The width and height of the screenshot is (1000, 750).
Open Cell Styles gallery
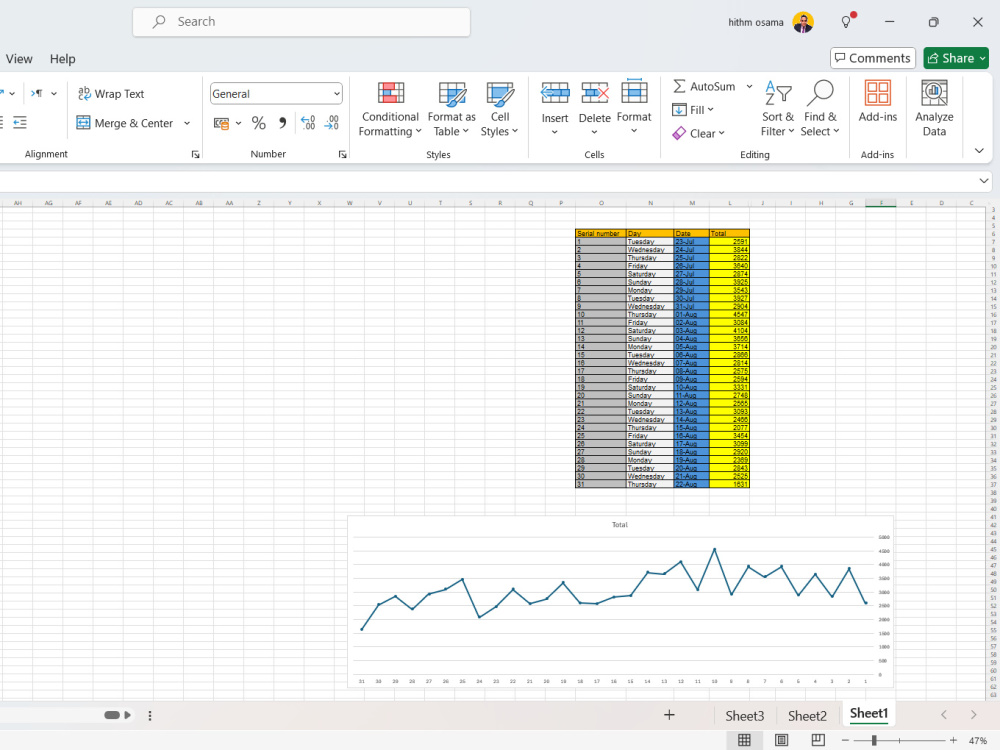point(499,109)
